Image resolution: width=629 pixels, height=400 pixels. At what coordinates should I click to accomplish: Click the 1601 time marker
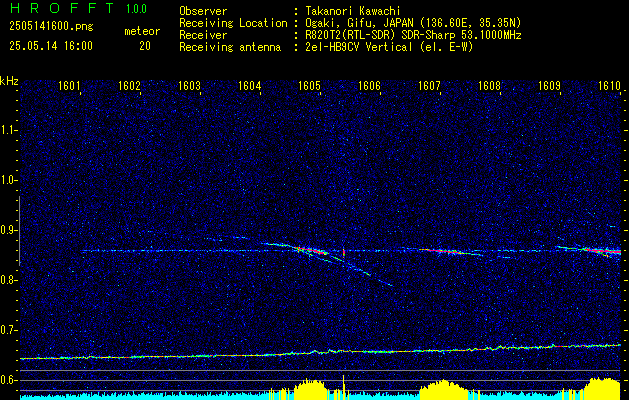point(69,85)
